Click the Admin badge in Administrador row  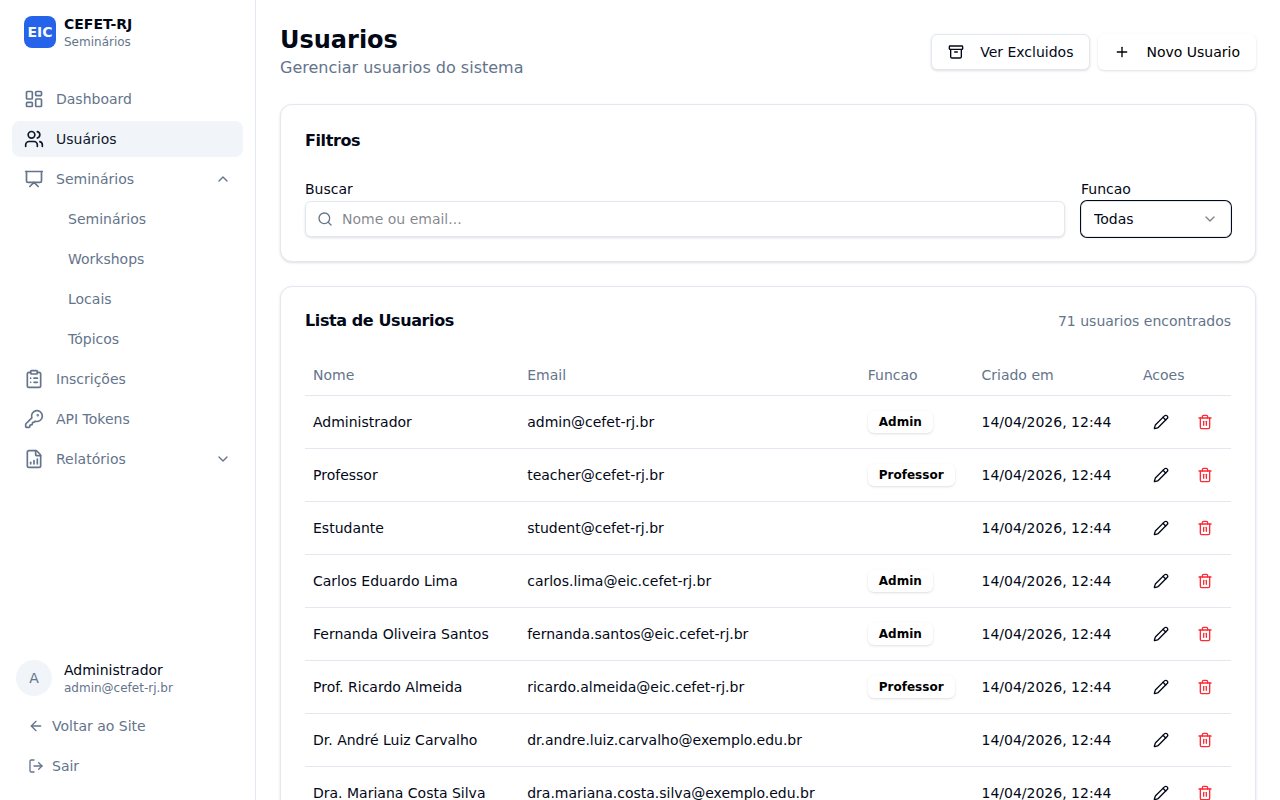click(x=900, y=422)
